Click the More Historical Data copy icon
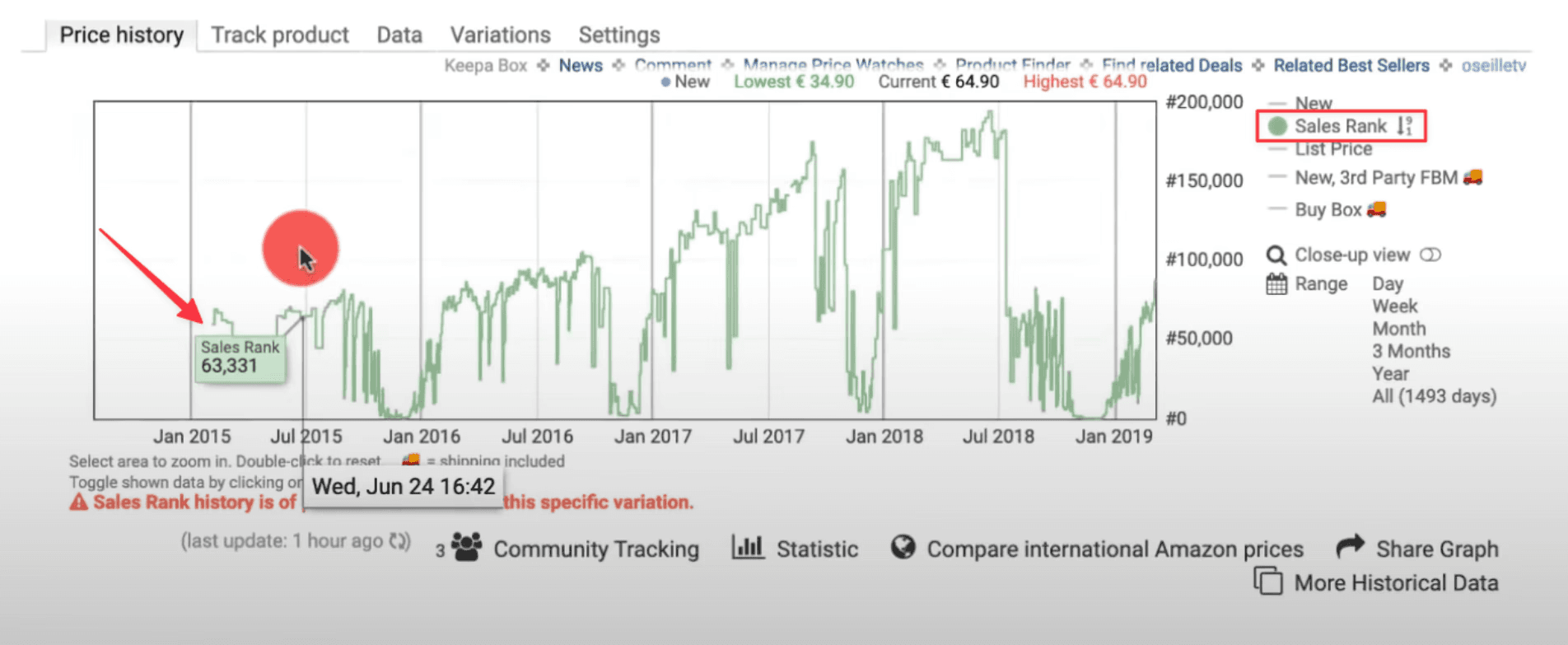Viewport: 1568px width, 645px height. (1268, 581)
